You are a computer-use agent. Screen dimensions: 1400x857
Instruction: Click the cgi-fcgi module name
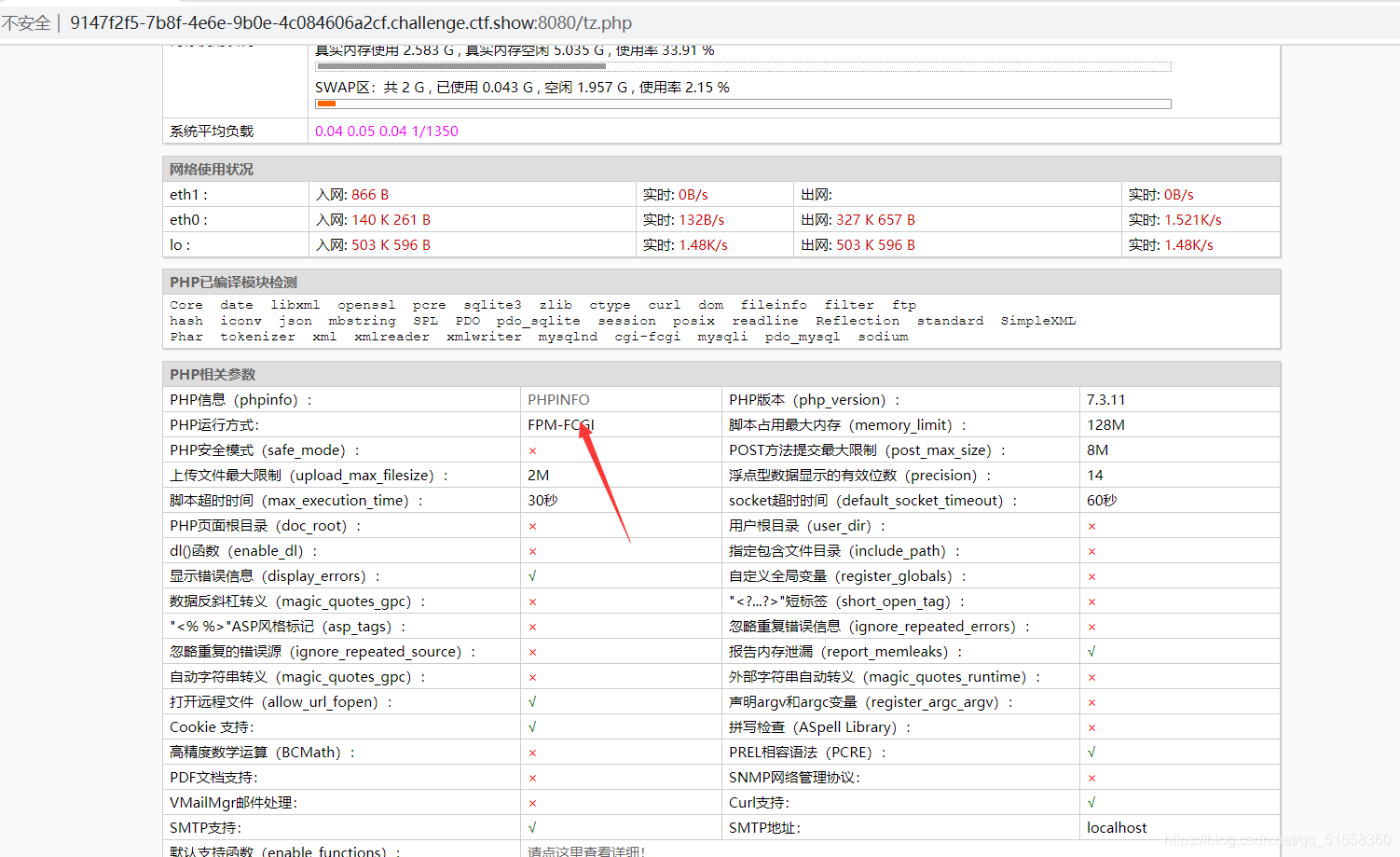click(x=647, y=337)
